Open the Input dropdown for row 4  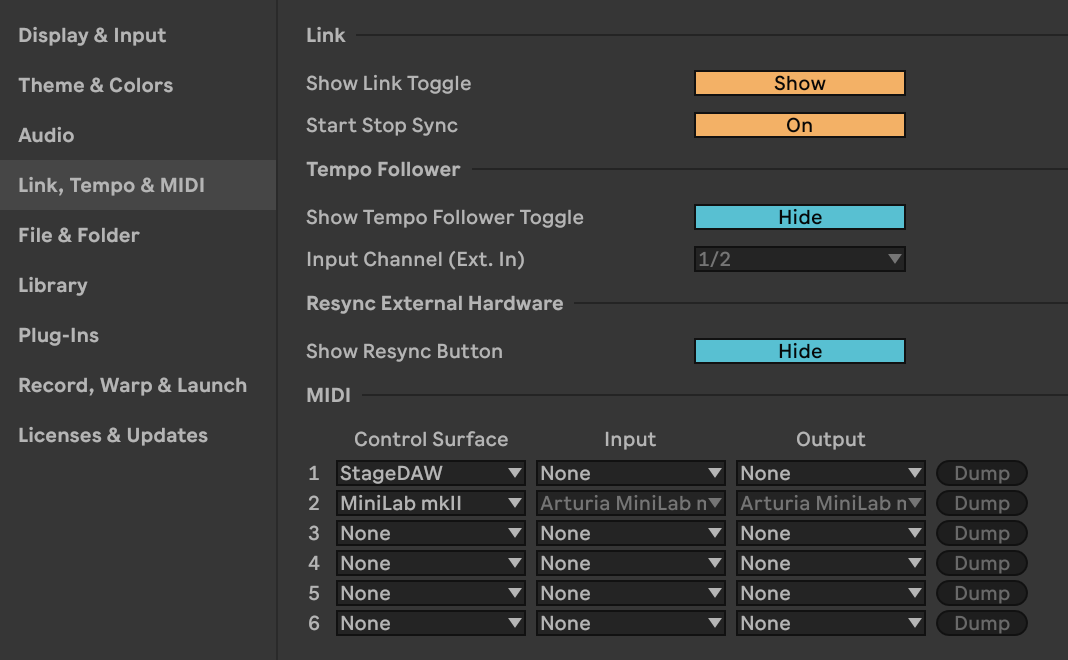[x=631, y=563]
